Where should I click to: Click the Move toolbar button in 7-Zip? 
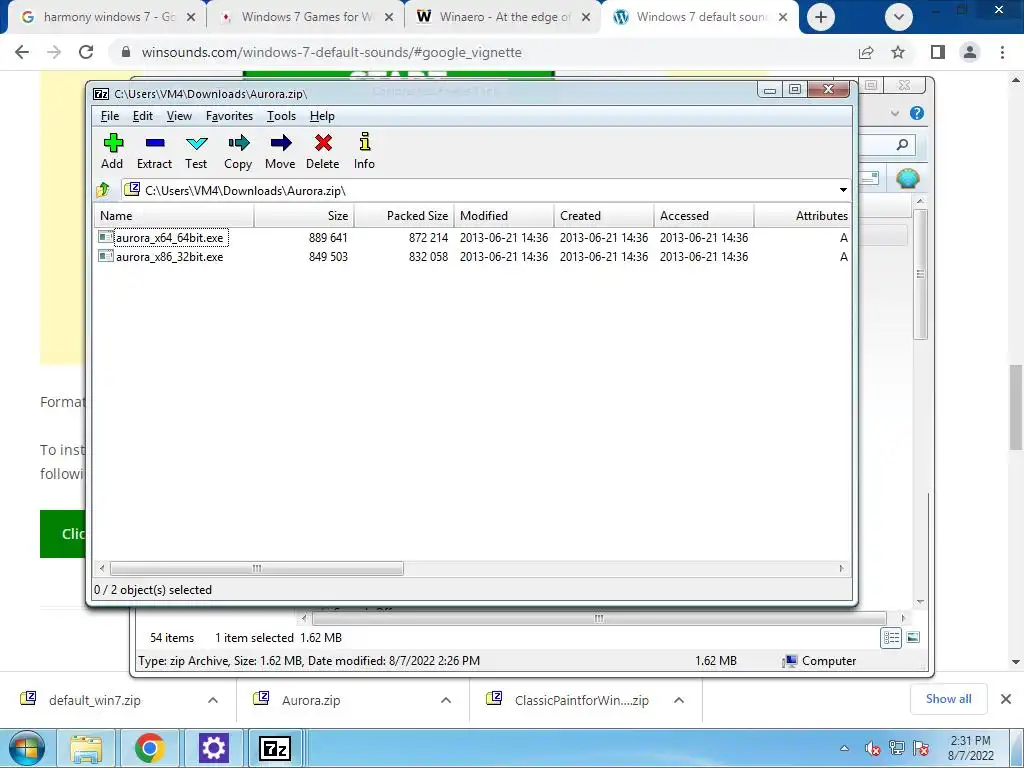(280, 152)
